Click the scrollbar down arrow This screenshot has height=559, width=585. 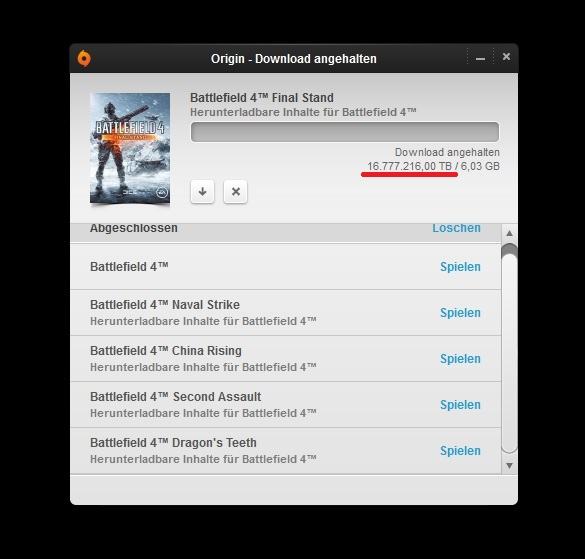[x=509, y=465]
